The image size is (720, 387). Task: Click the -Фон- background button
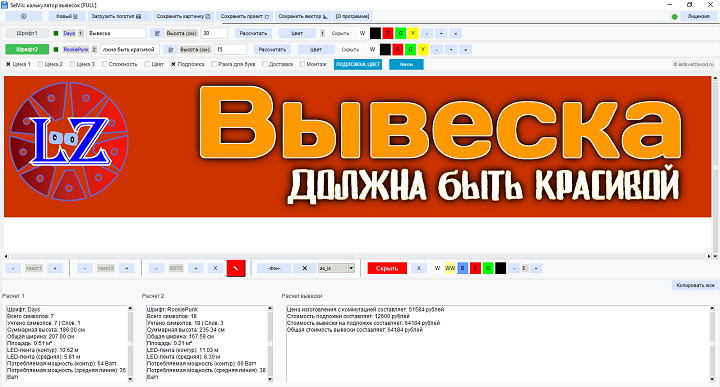pyautogui.click(x=274, y=268)
